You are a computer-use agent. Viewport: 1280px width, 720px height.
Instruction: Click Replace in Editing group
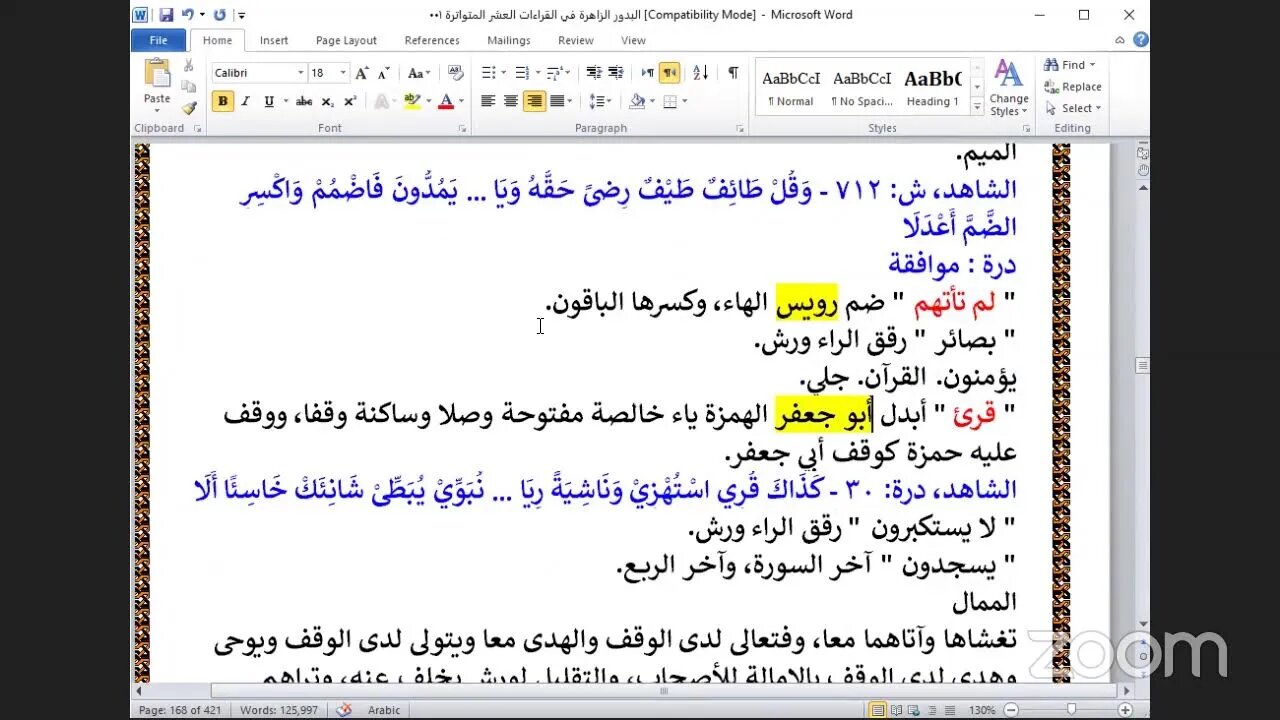point(1073,87)
